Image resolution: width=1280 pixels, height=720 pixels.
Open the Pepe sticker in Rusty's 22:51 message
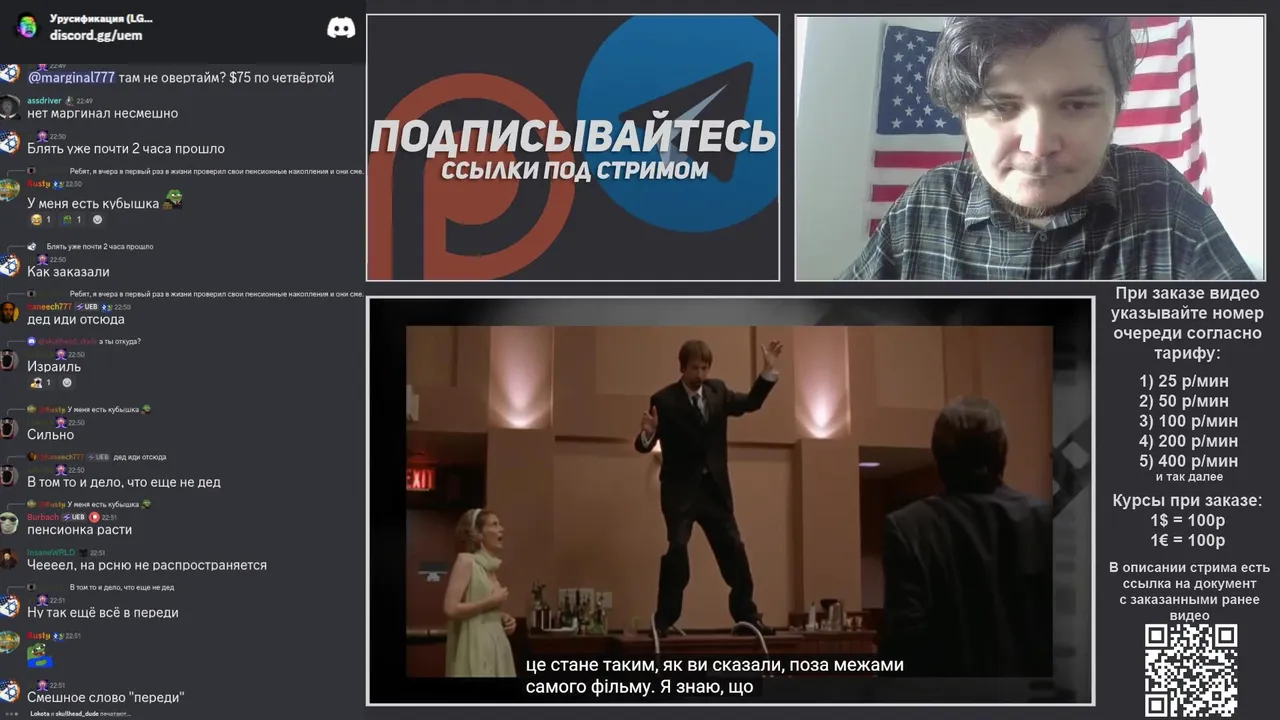tap(39, 655)
